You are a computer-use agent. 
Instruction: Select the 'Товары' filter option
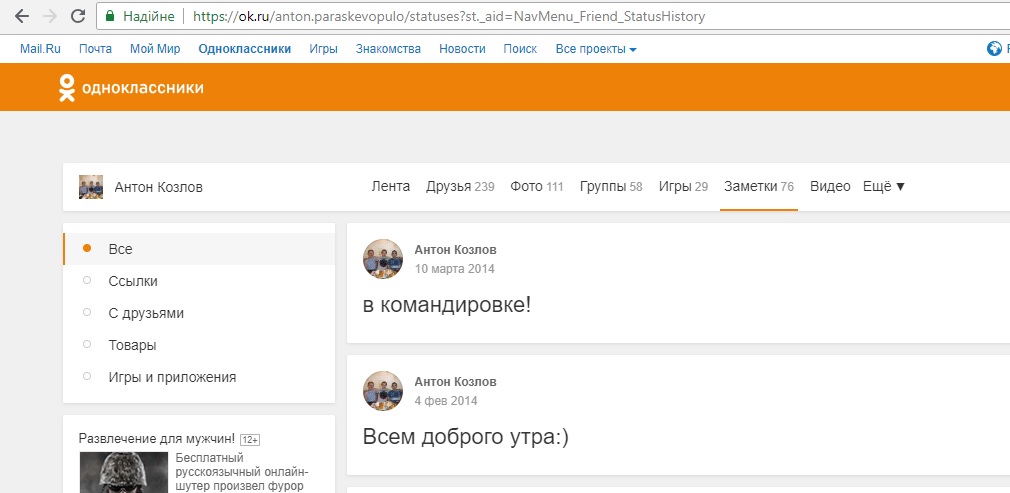132,345
